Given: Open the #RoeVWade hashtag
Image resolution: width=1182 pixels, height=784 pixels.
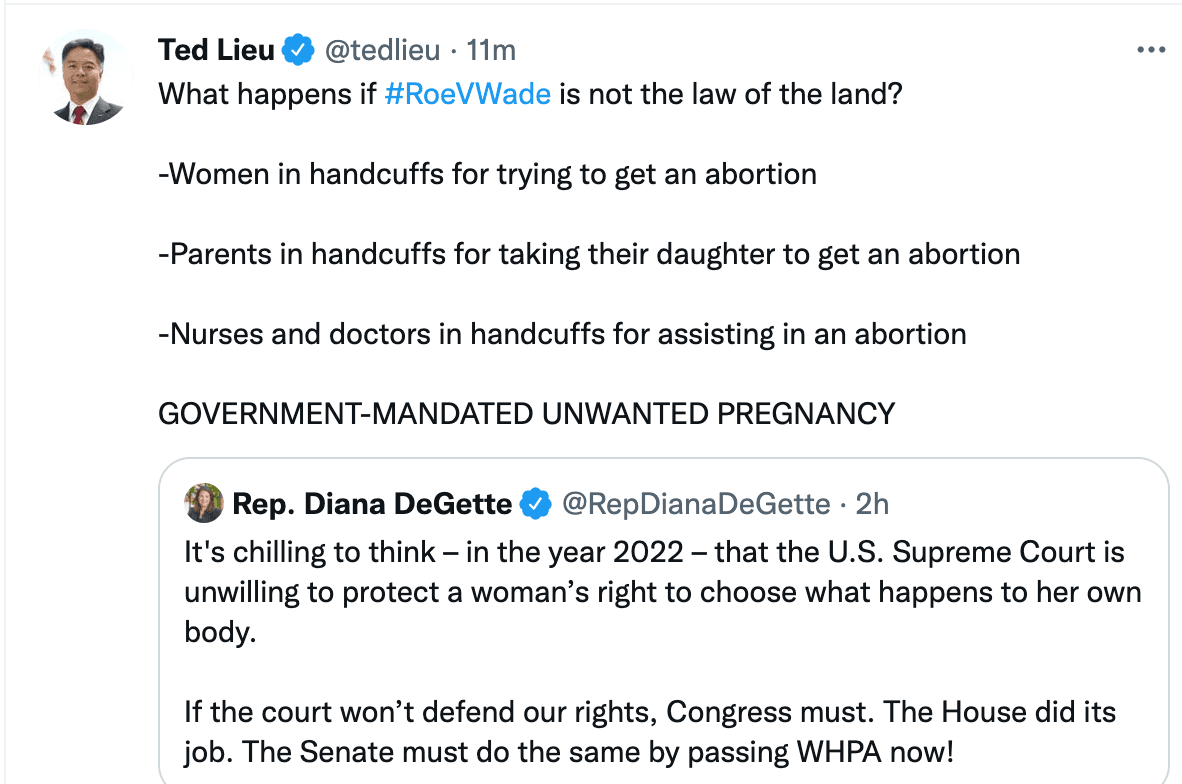Looking at the screenshot, I should coord(468,93).
